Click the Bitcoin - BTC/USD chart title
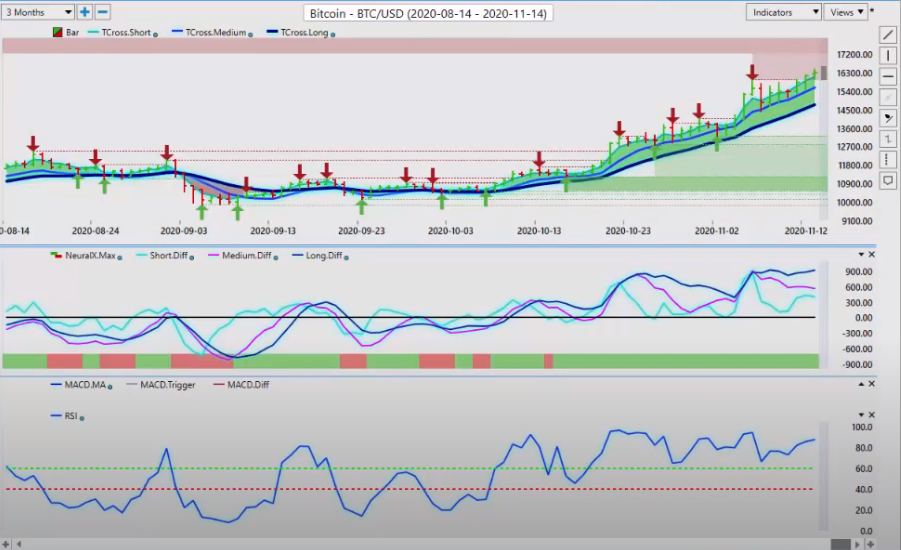The width and height of the screenshot is (901, 550). point(428,13)
